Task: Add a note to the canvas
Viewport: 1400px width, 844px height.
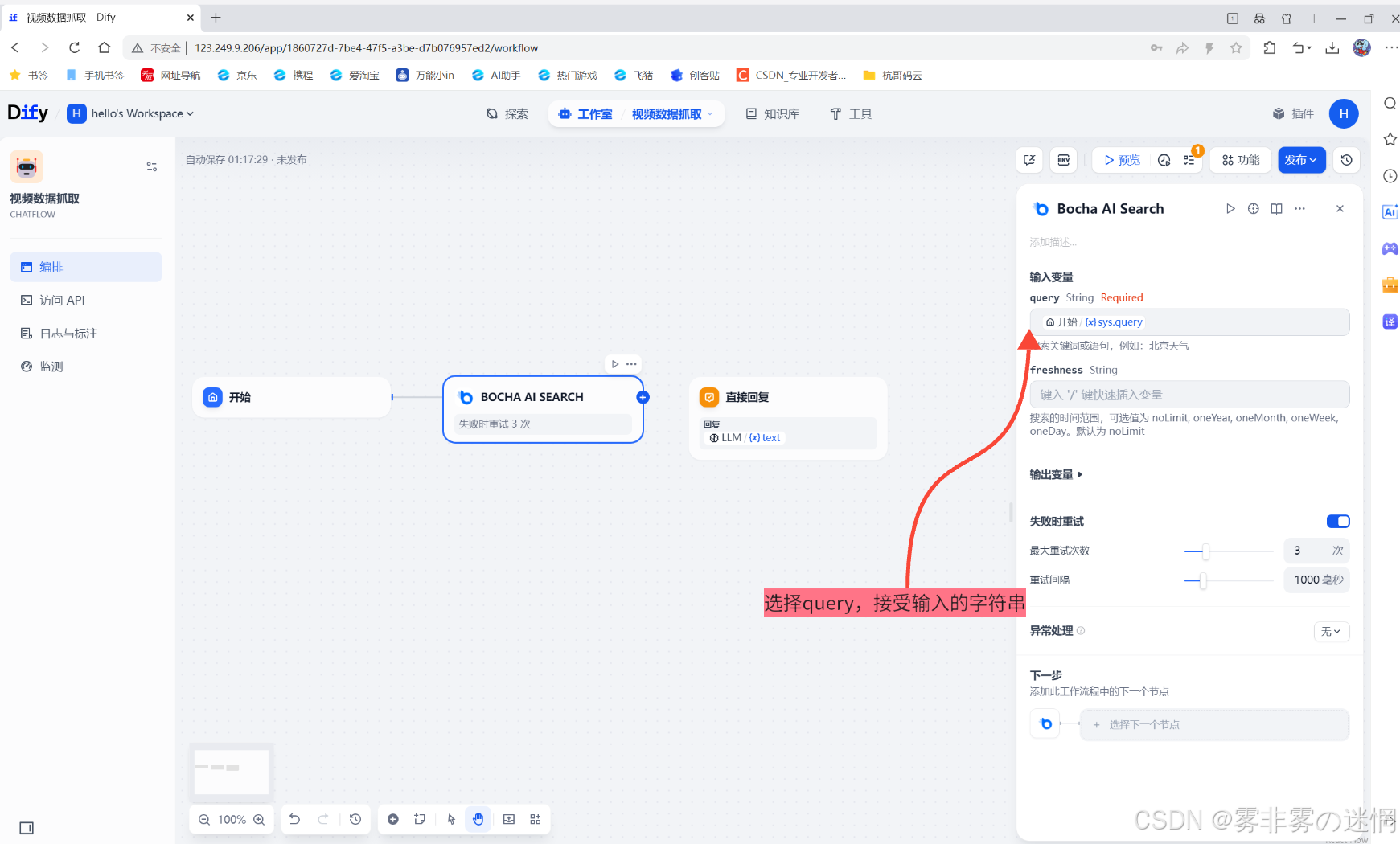Action: [x=420, y=819]
